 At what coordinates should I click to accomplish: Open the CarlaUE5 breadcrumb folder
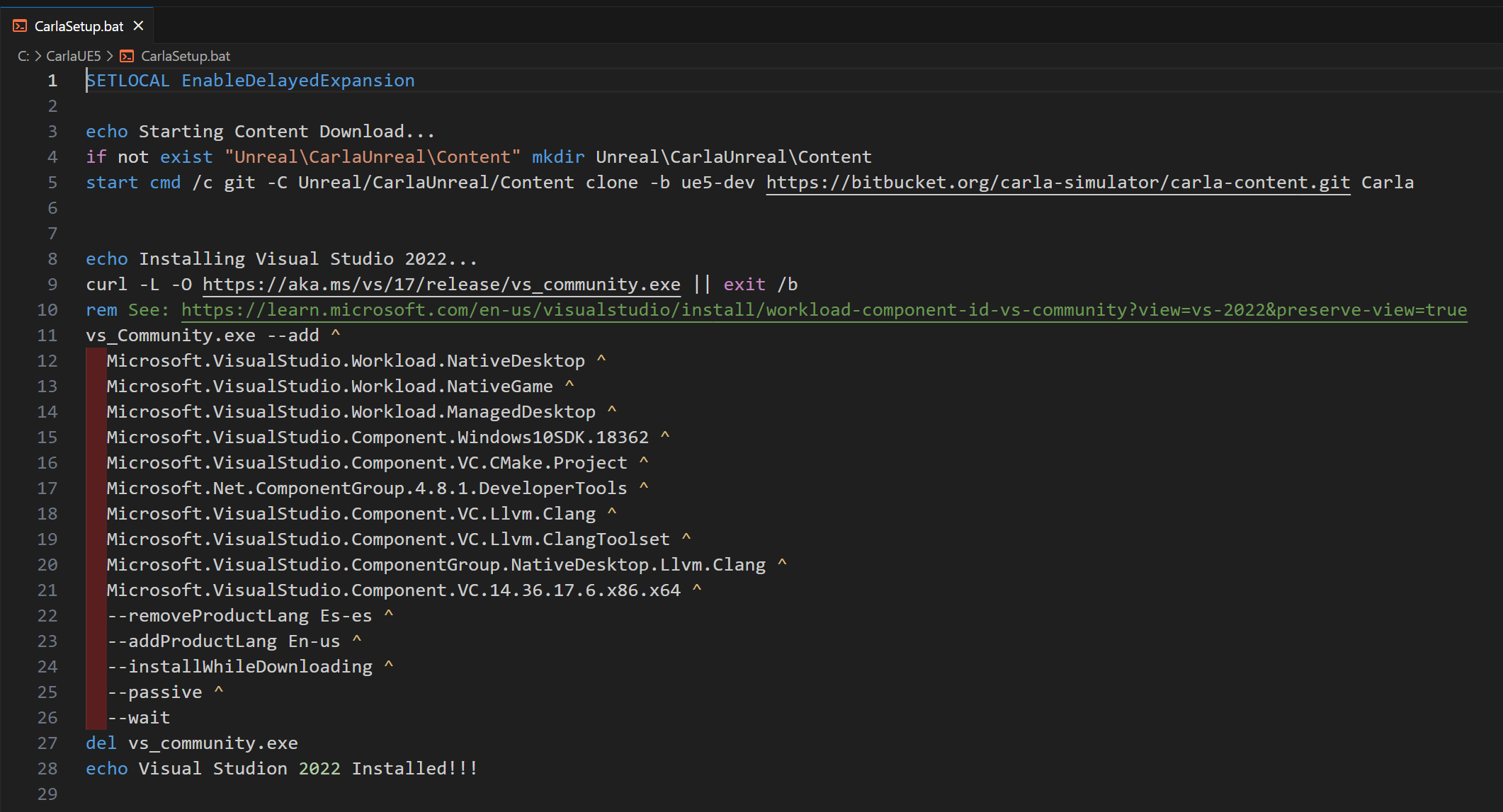[74, 56]
